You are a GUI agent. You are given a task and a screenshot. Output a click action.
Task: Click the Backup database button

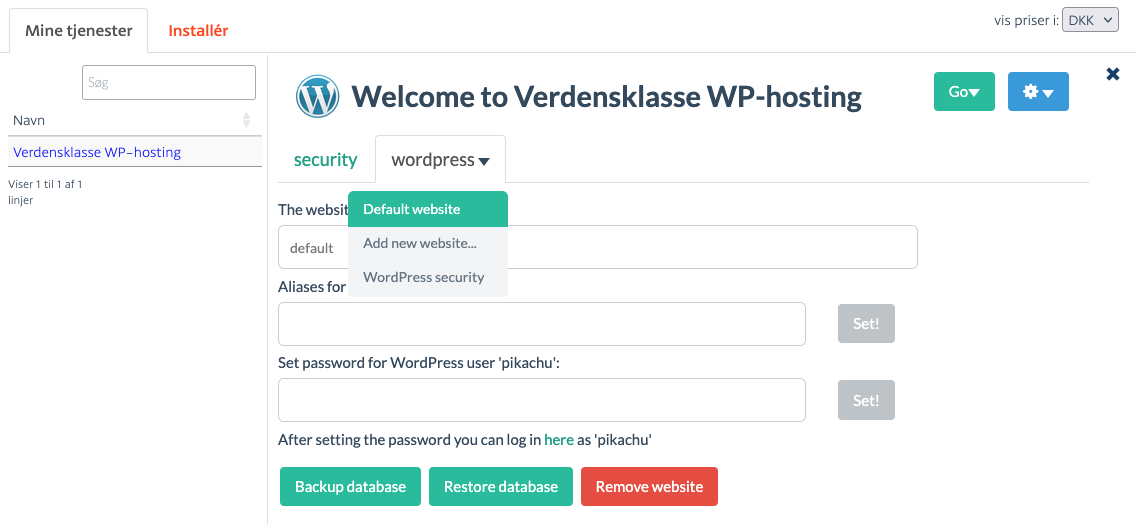click(x=351, y=487)
